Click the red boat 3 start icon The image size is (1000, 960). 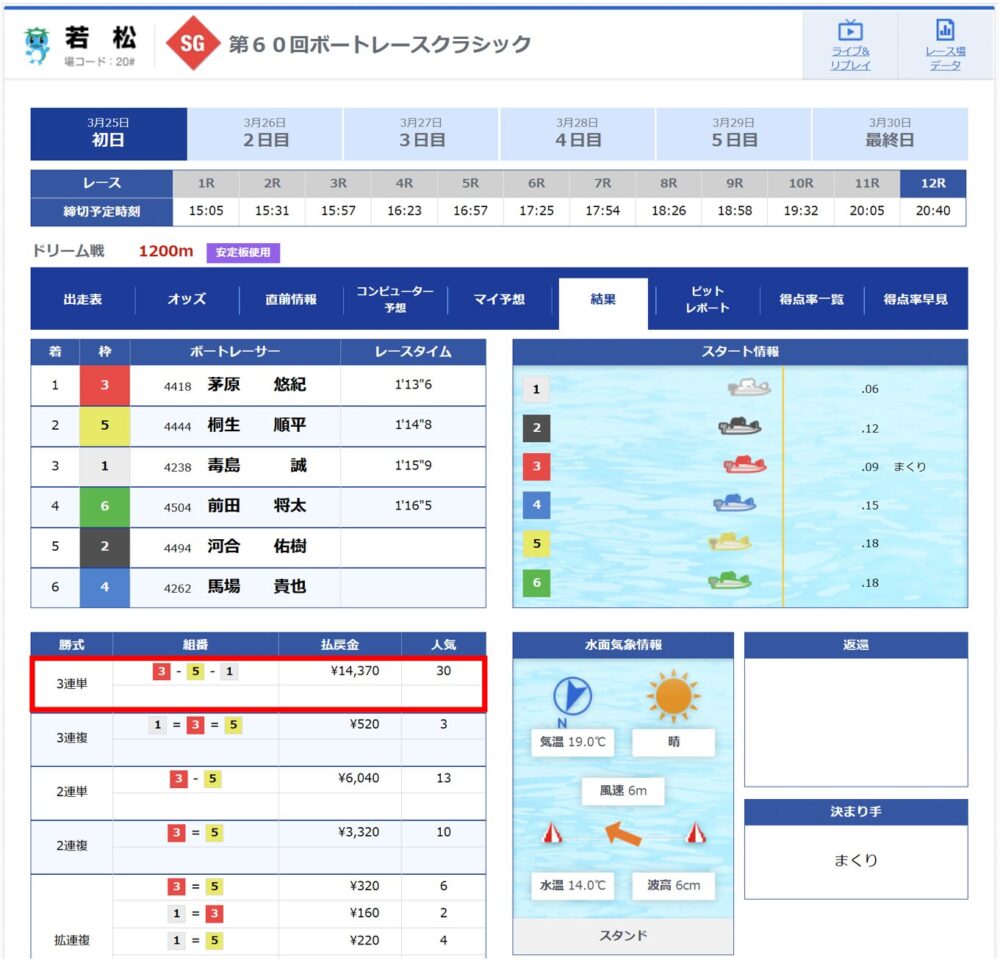(x=744, y=466)
